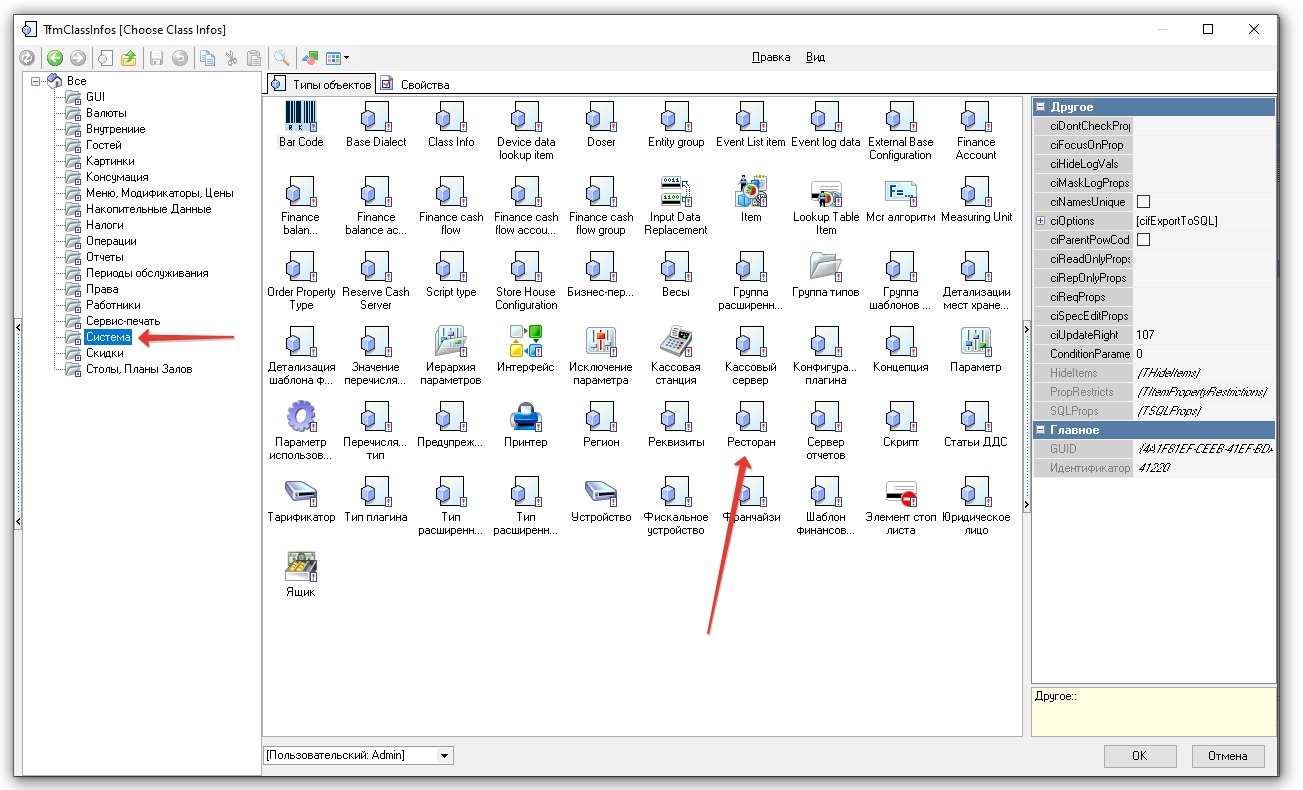The width and height of the screenshot is (1303, 790).
Task: Collapse the Главное property section
Action: pos(1040,430)
